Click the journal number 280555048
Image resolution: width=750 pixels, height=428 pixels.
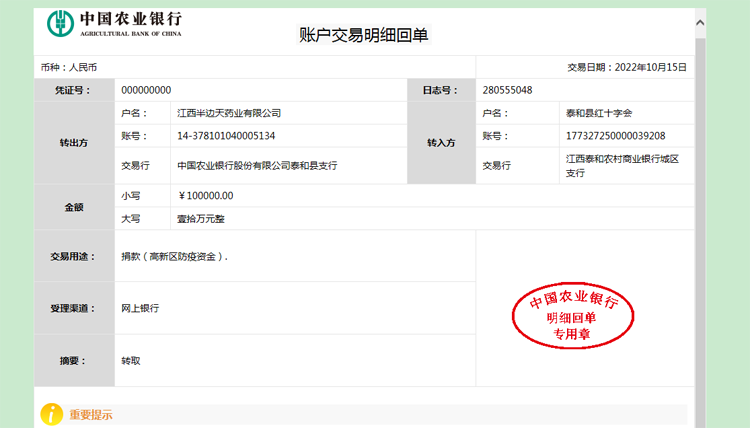click(507, 90)
